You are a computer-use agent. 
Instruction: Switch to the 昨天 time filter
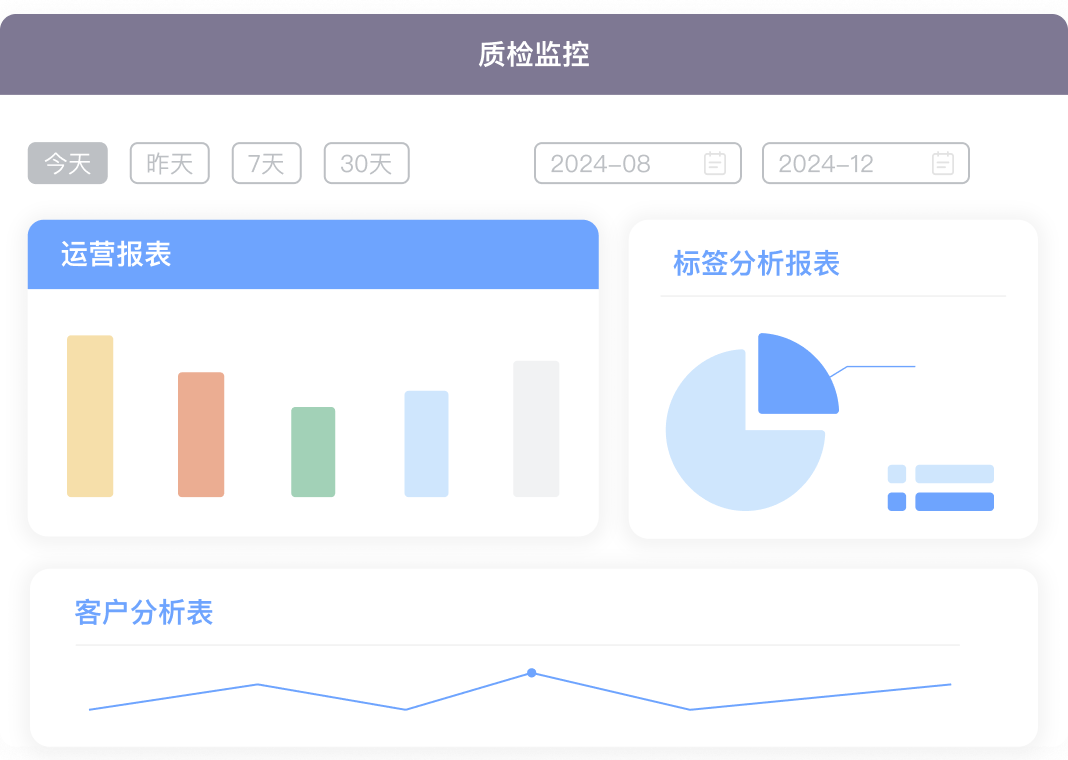point(169,163)
